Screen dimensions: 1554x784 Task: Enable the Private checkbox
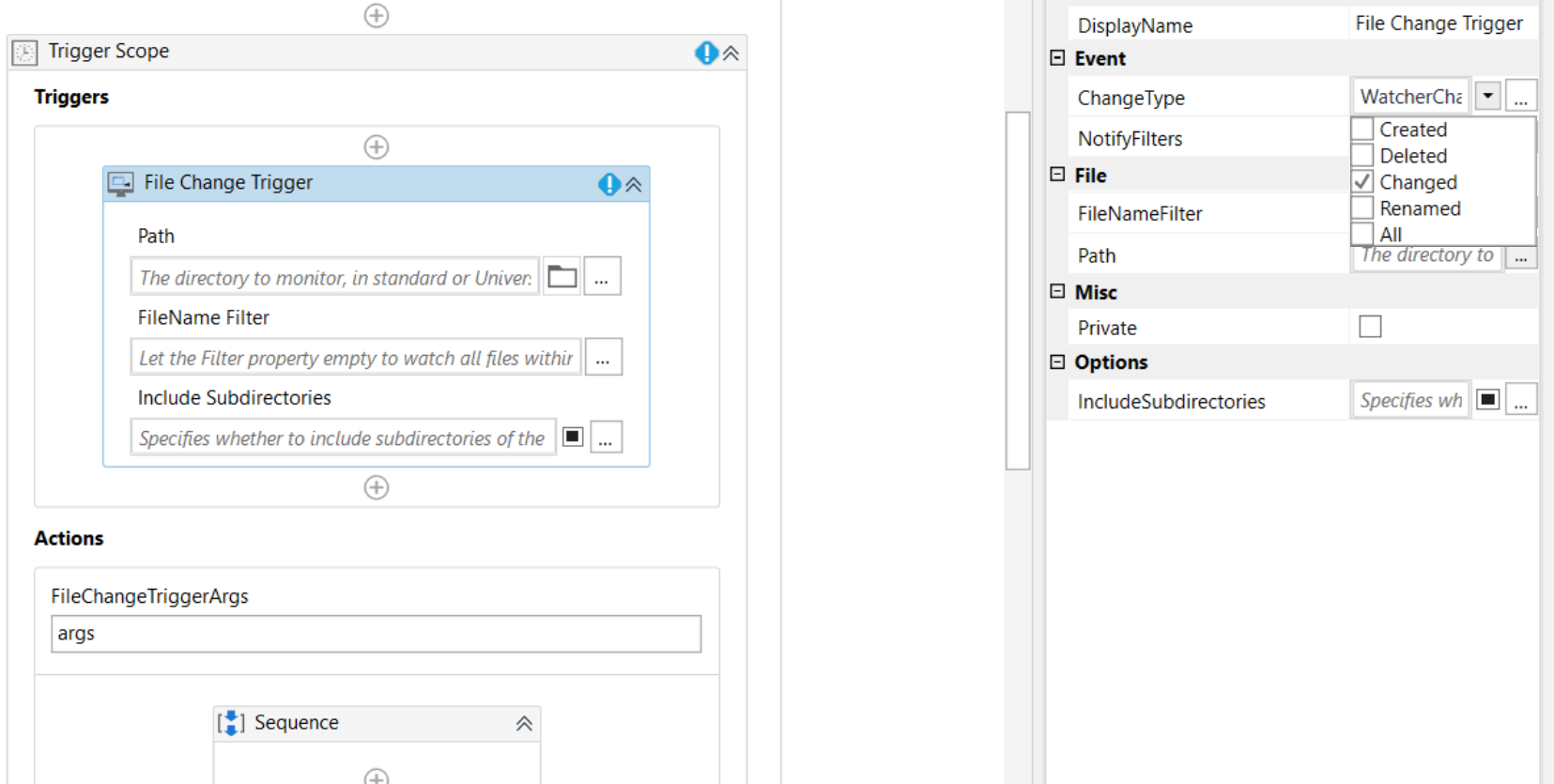(x=1371, y=327)
